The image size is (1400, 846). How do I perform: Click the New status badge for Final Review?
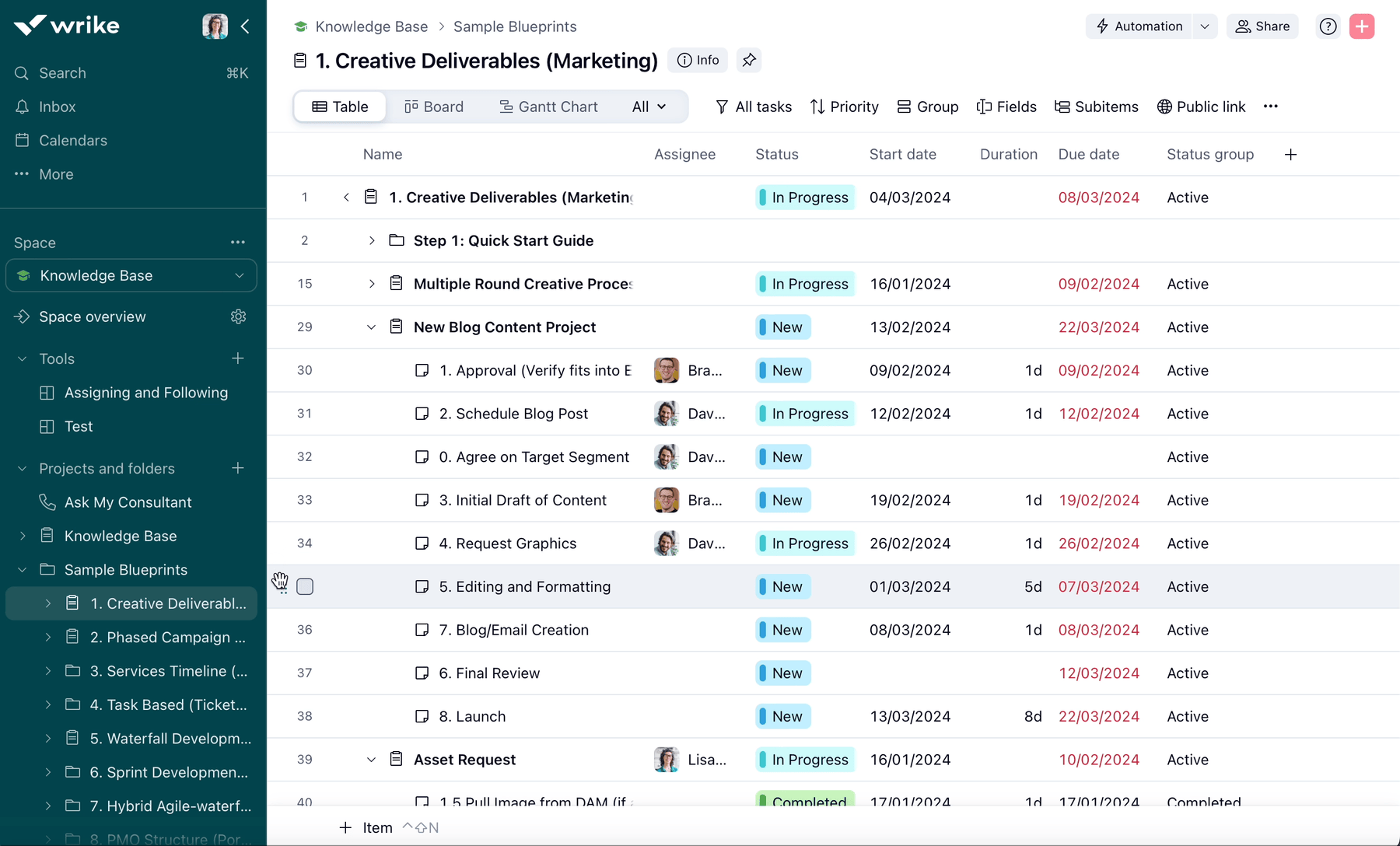pos(784,673)
